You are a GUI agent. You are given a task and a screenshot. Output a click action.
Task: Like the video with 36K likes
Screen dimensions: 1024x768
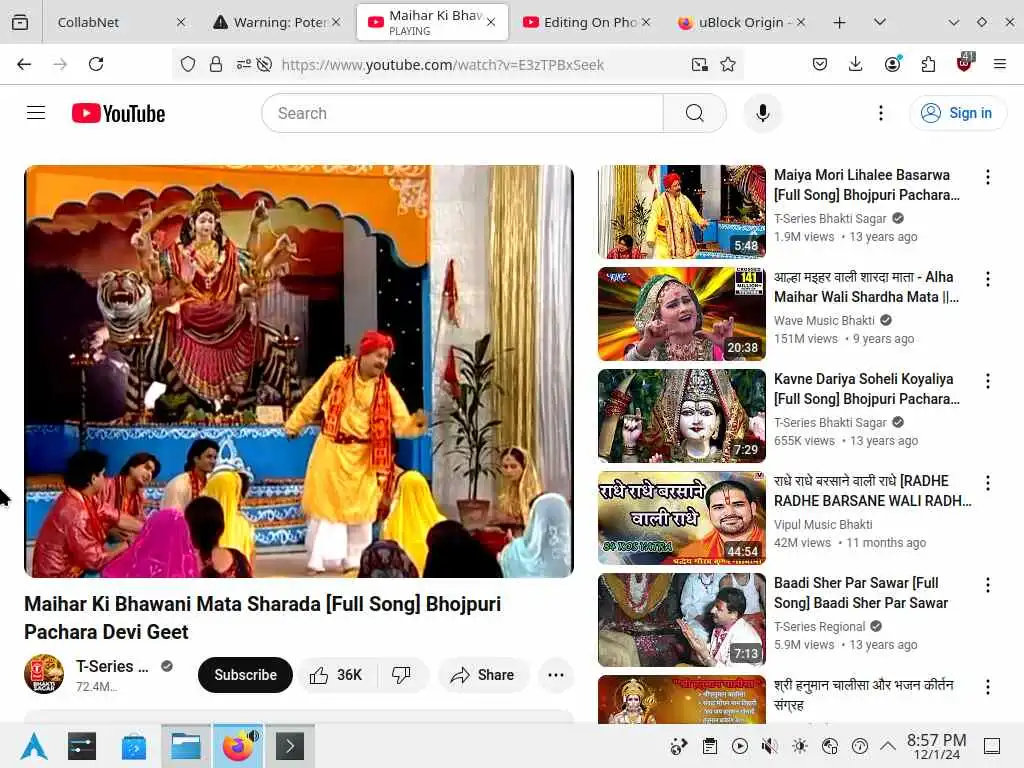336,675
